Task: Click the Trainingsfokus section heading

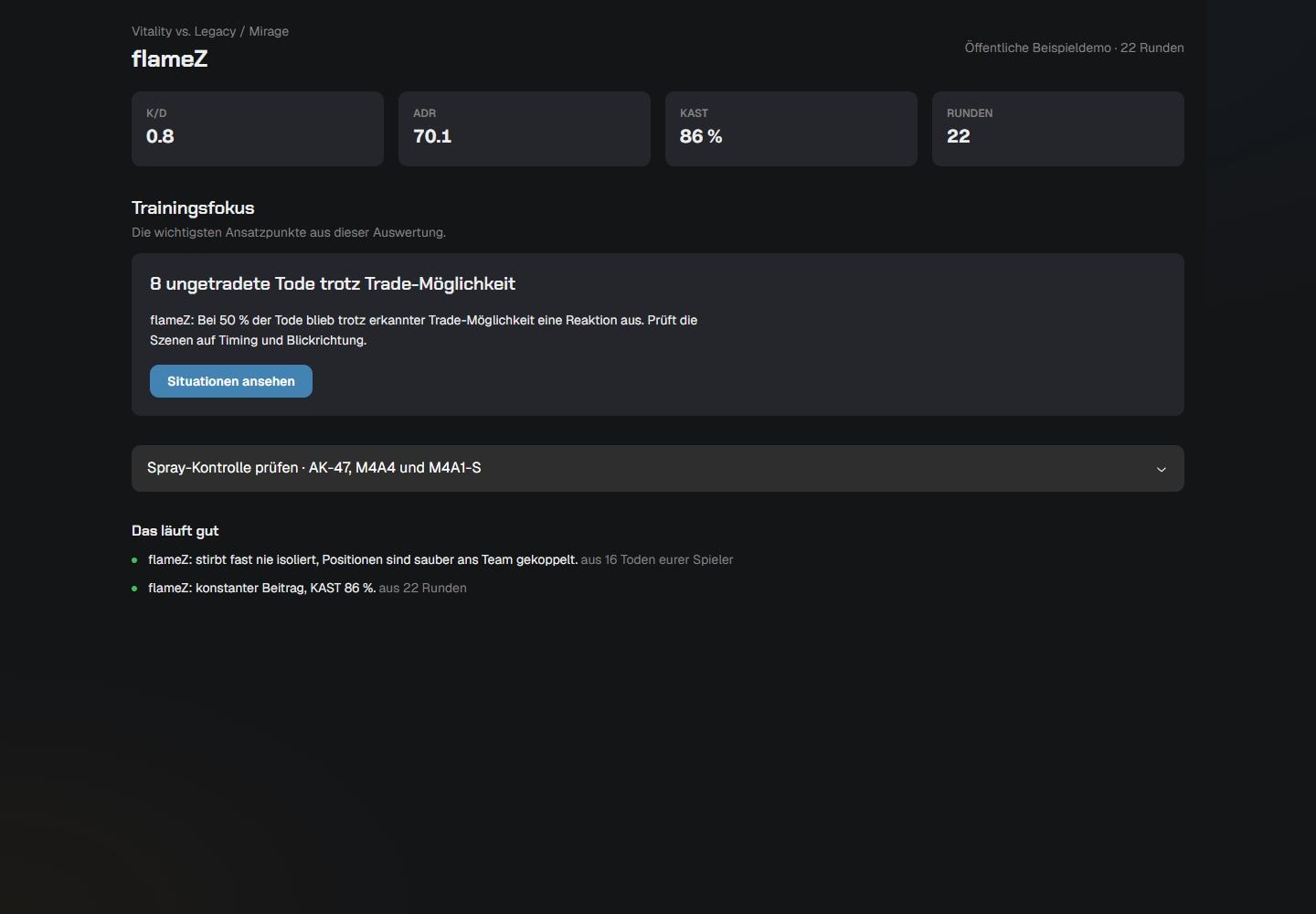Action: pyautogui.click(x=193, y=207)
